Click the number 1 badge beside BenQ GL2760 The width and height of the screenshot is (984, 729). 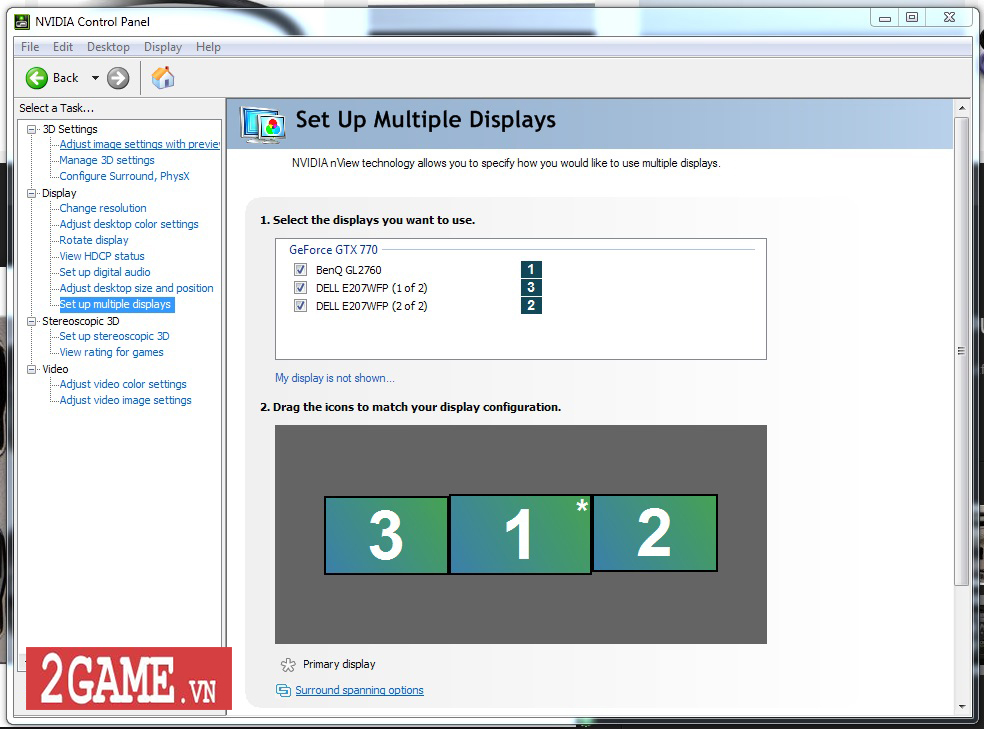coord(531,270)
